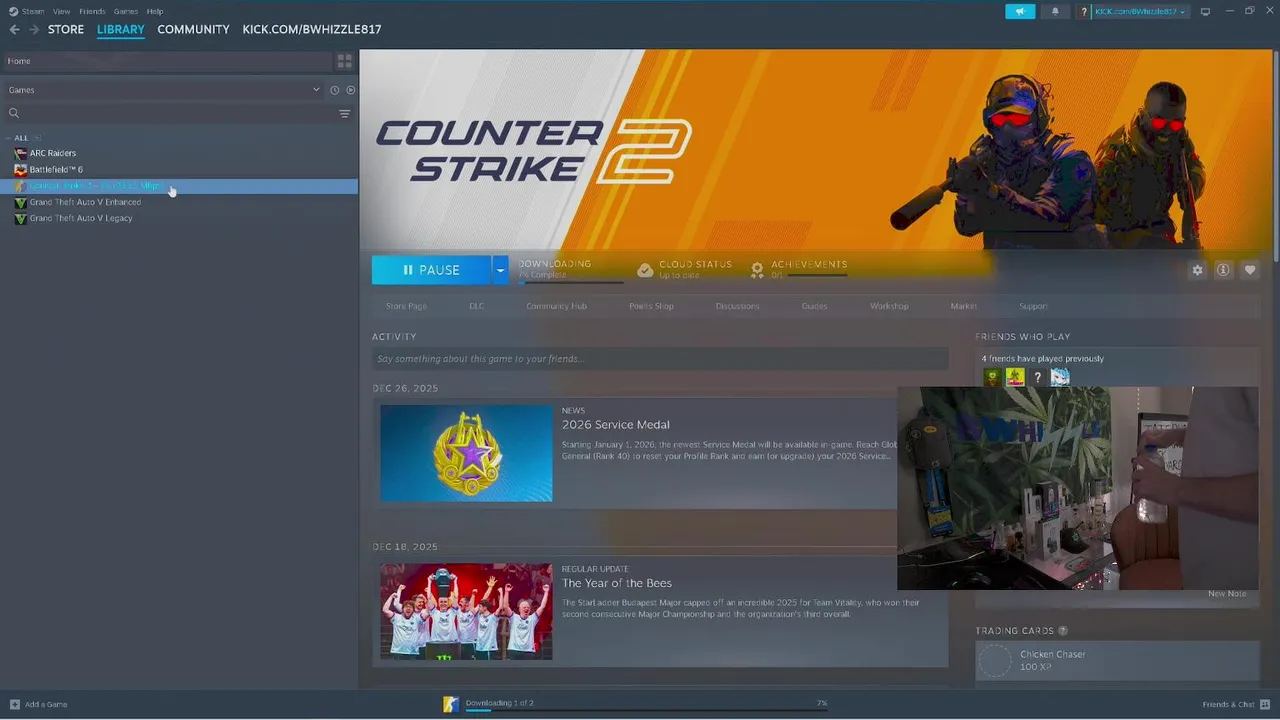1280x720 pixels.
Task: Click the first friend avatar
Action: 992,377
